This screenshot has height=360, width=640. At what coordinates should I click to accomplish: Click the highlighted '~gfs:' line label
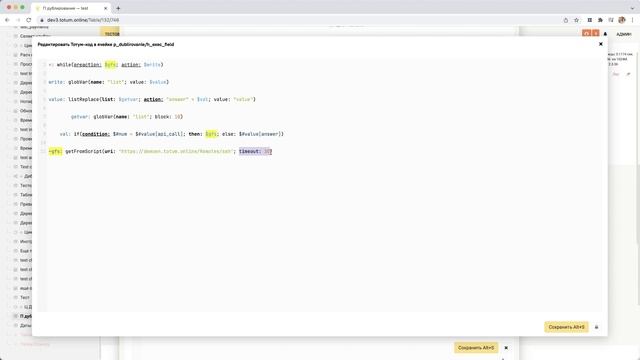pos(56,151)
